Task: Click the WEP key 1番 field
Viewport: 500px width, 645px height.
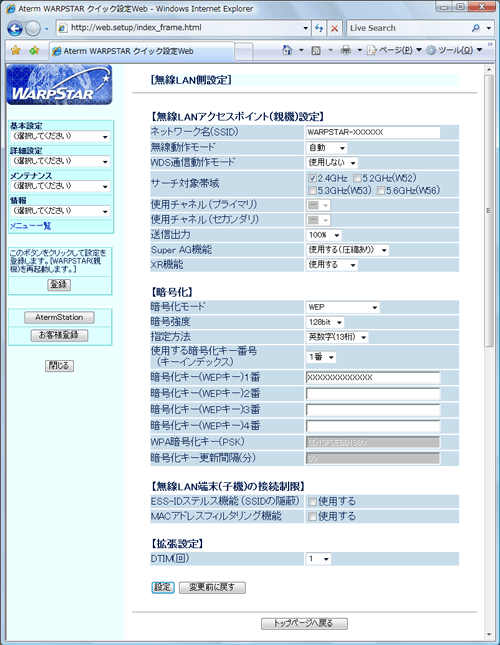Action: (x=373, y=377)
